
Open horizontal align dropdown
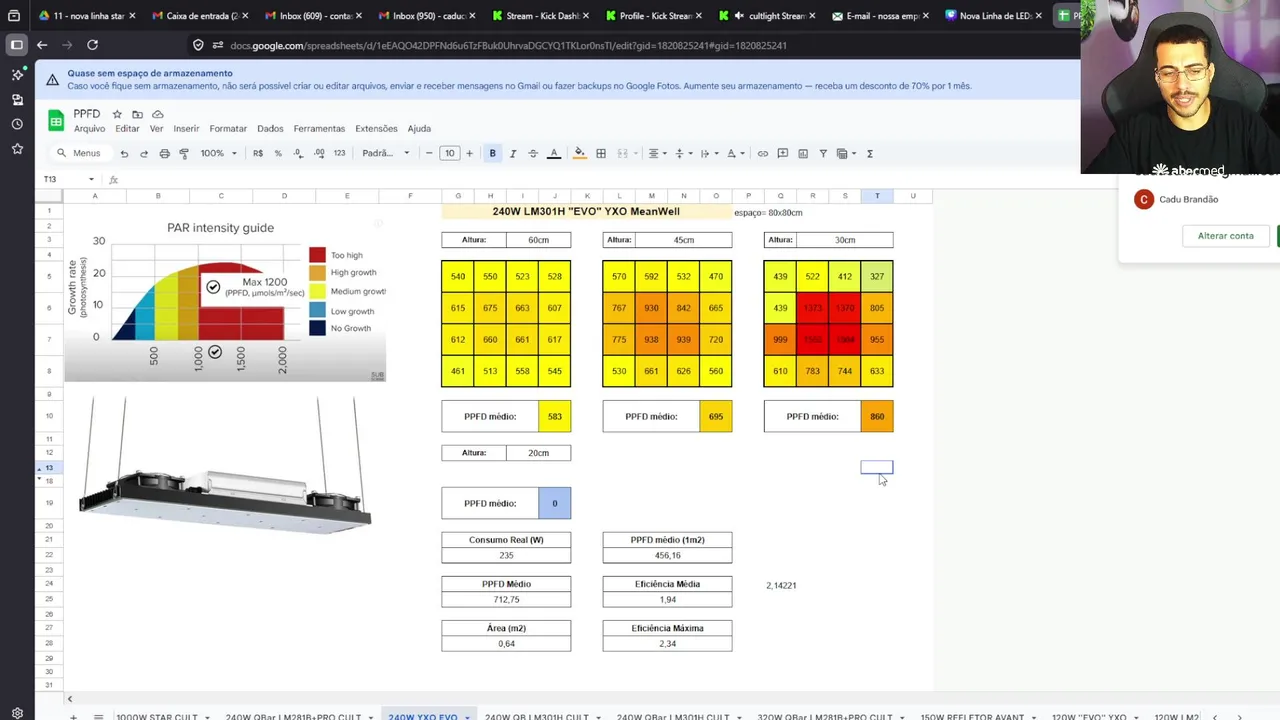[657, 153]
